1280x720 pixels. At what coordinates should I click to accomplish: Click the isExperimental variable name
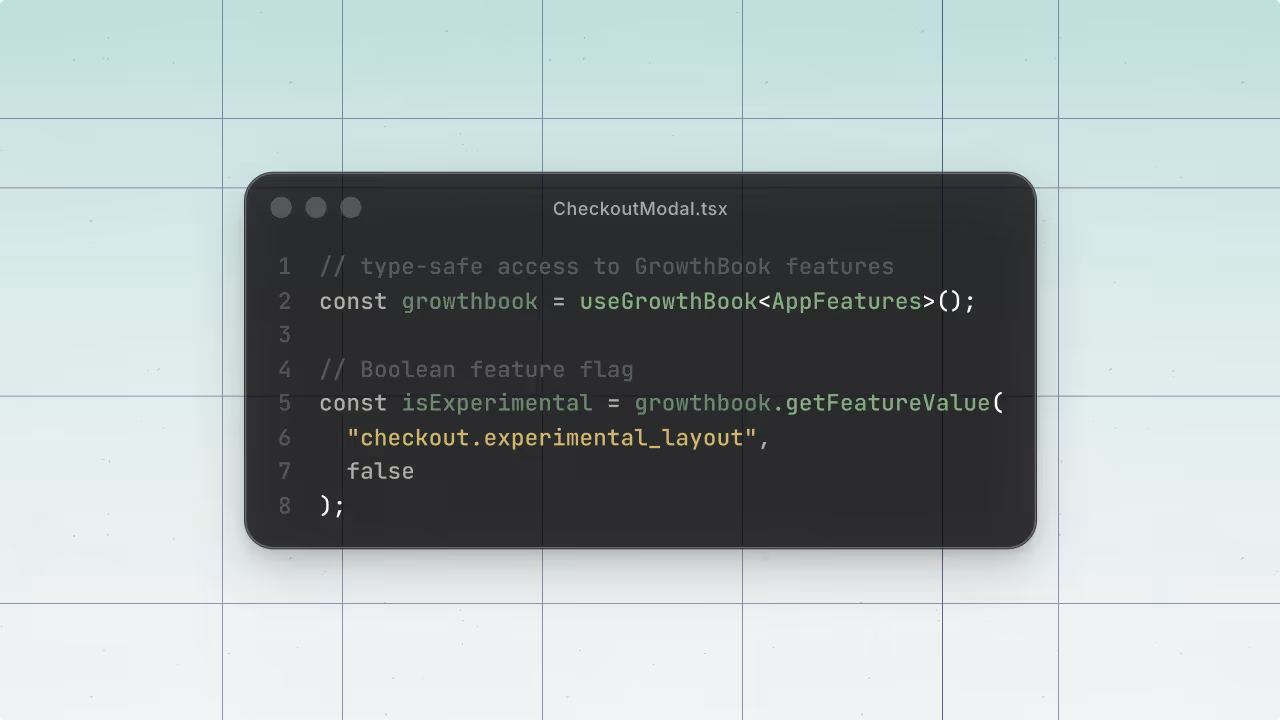(x=497, y=403)
